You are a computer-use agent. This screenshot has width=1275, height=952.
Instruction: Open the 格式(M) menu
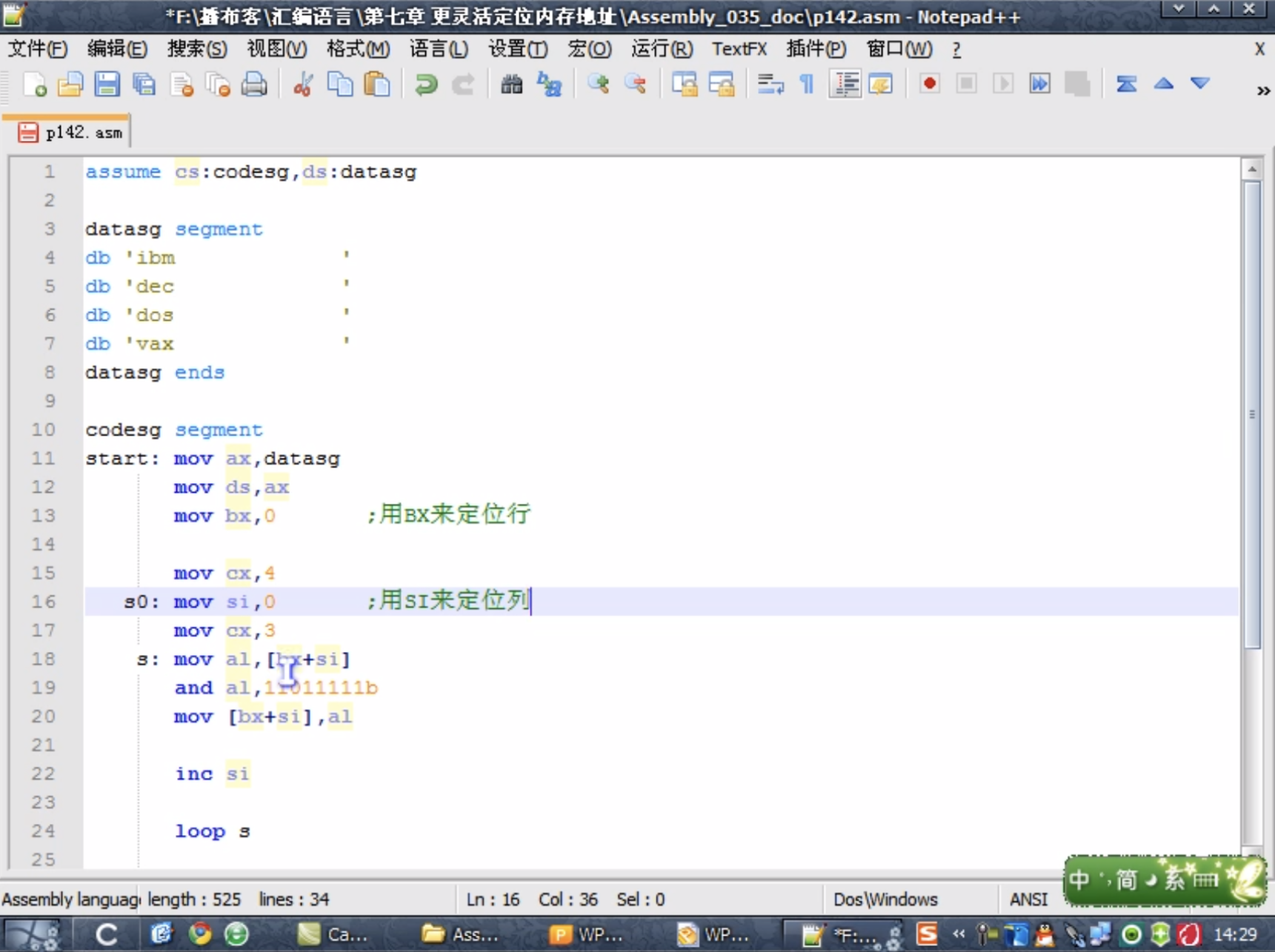(x=358, y=49)
